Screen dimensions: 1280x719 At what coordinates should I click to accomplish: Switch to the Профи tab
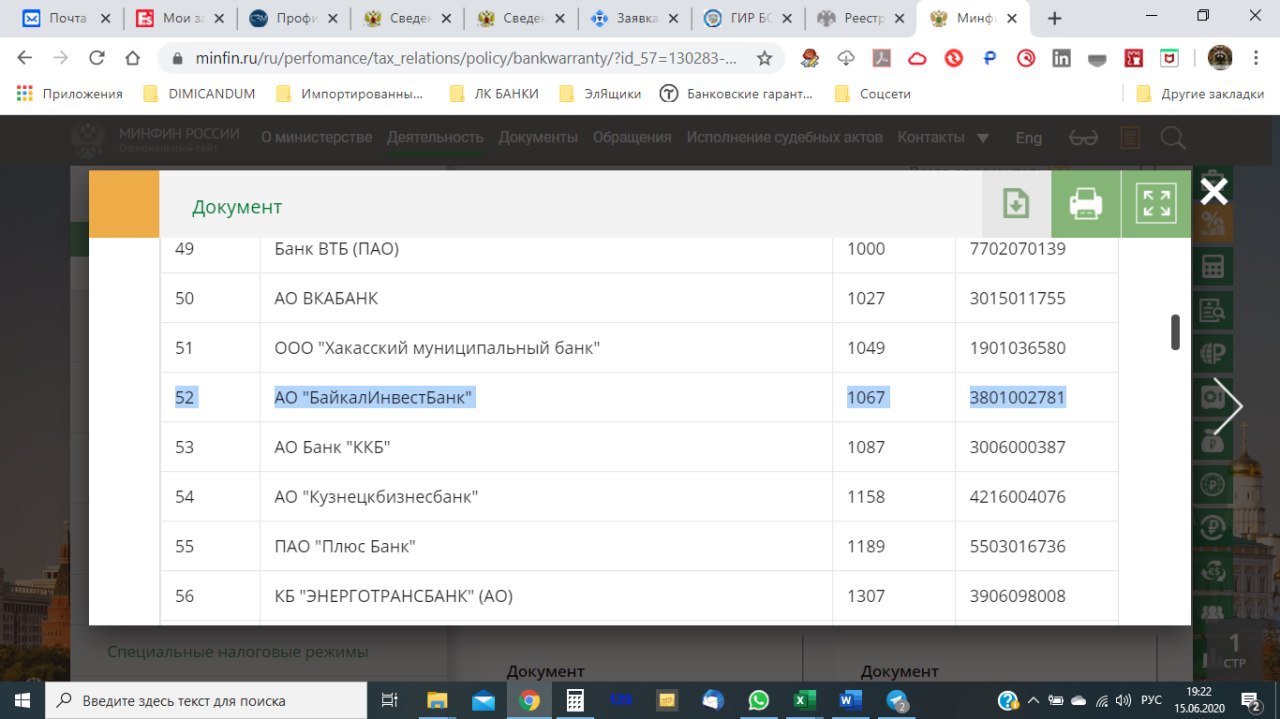[x=294, y=18]
